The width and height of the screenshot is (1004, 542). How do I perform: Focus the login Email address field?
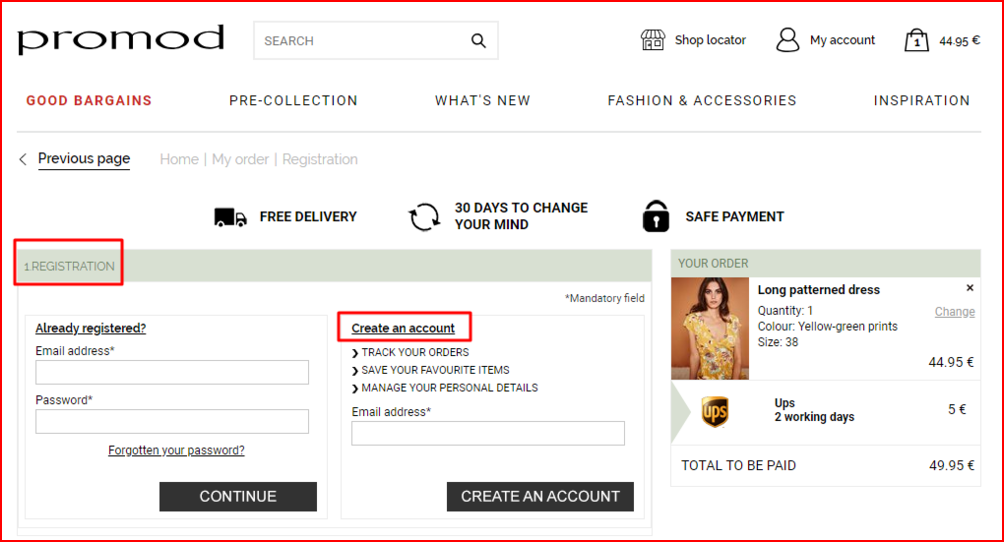click(172, 372)
